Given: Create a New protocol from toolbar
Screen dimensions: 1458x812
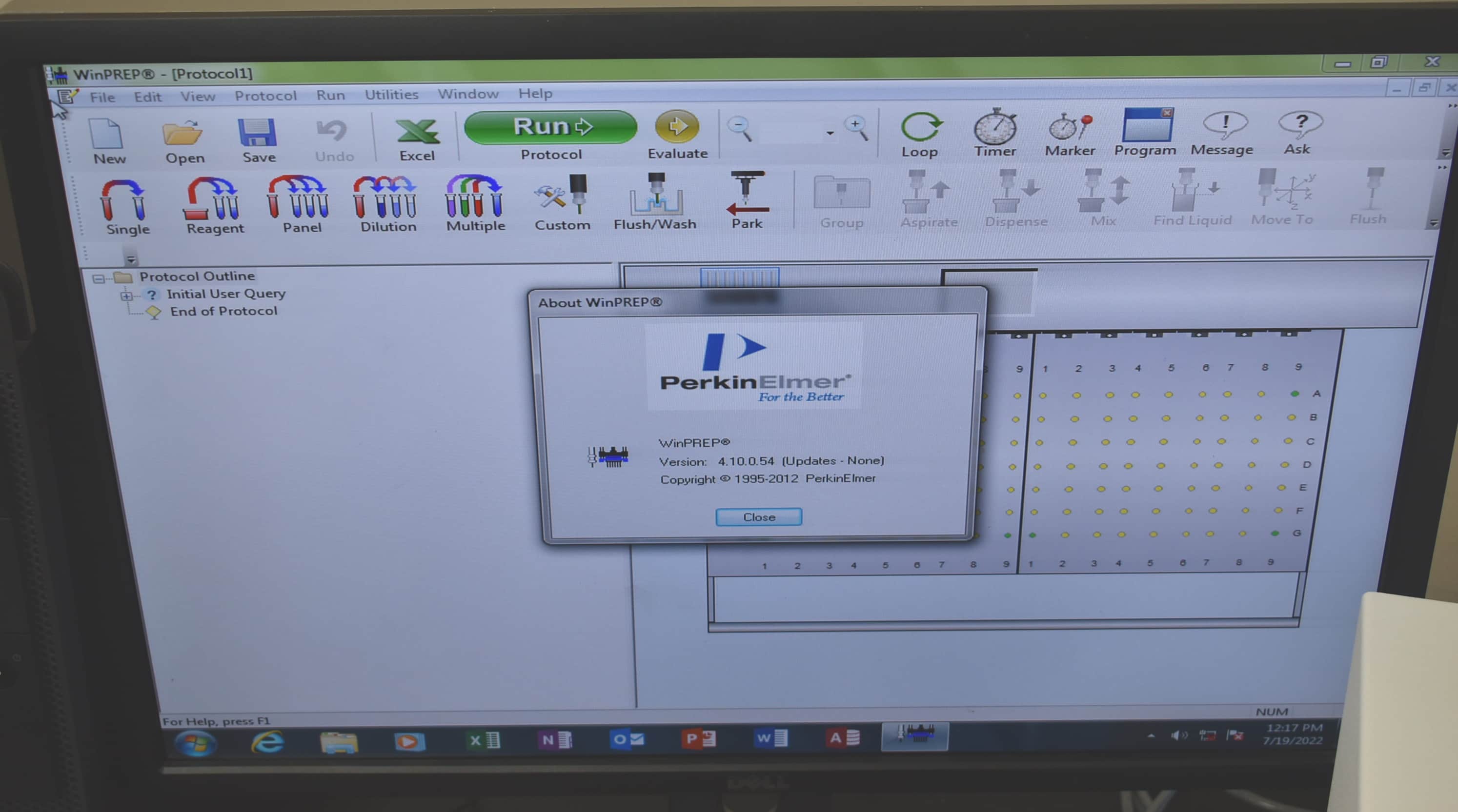Looking at the screenshot, I should click(x=108, y=141).
